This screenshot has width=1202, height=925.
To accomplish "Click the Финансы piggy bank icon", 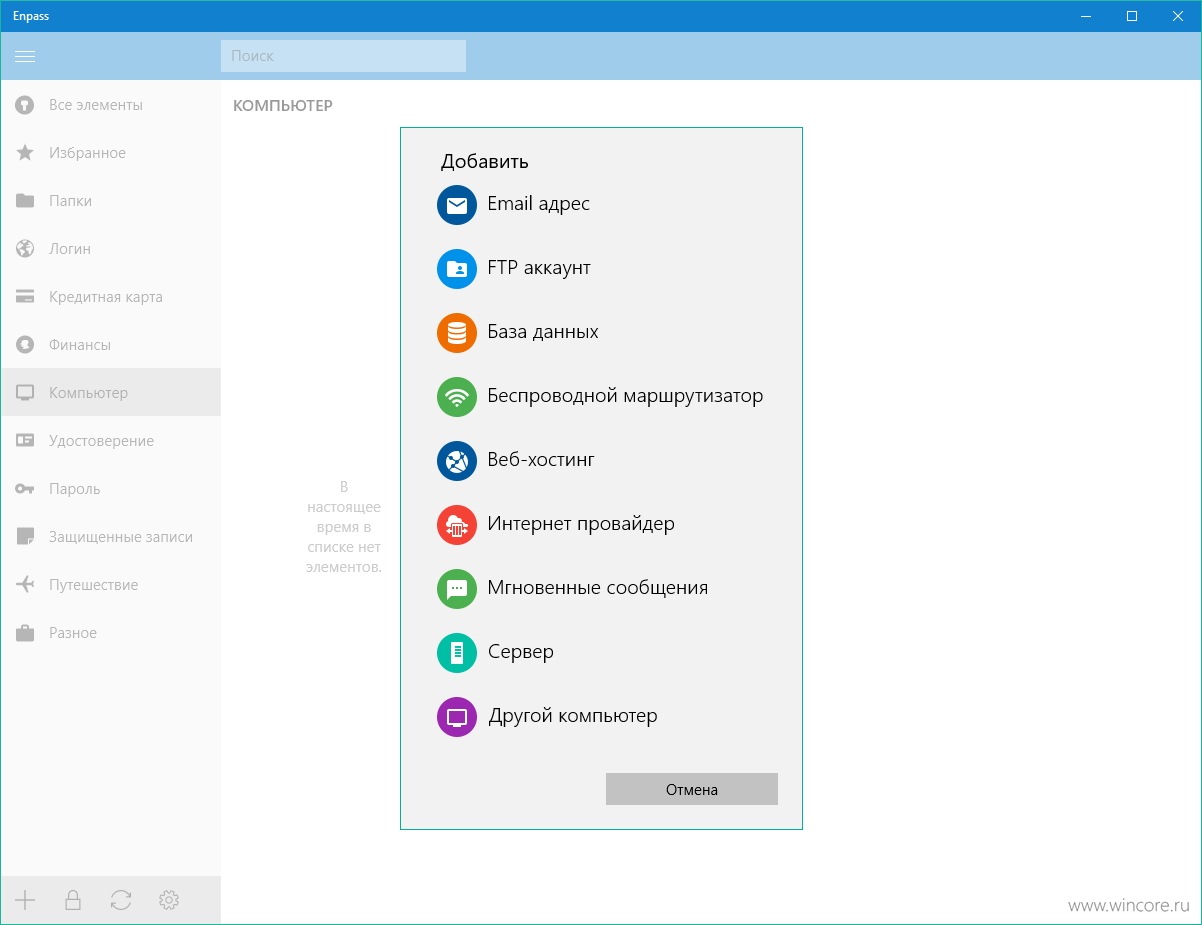I will click(25, 344).
